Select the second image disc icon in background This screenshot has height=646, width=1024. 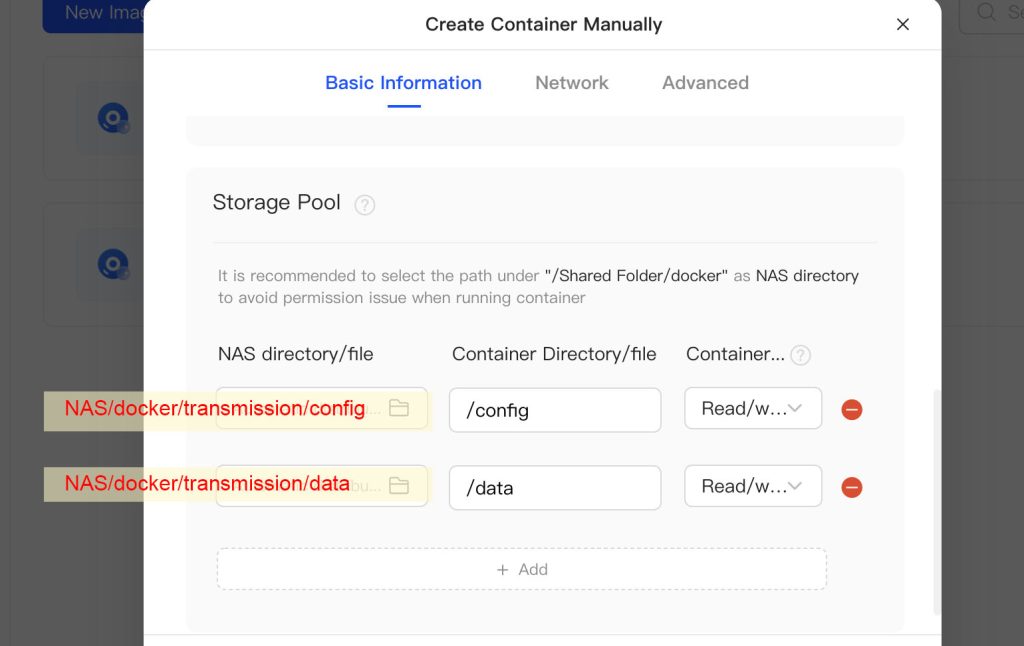click(112, 265)
